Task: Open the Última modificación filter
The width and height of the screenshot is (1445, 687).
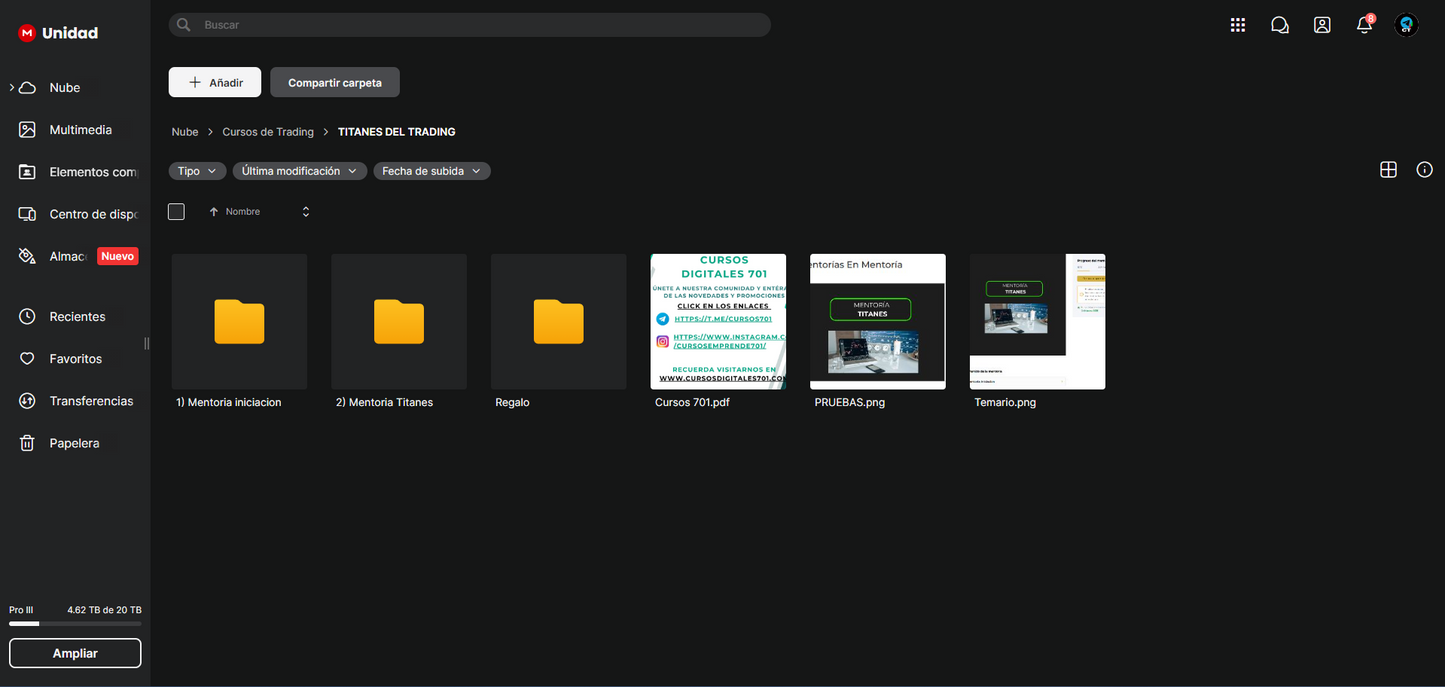Action: [x=299, y=171]
